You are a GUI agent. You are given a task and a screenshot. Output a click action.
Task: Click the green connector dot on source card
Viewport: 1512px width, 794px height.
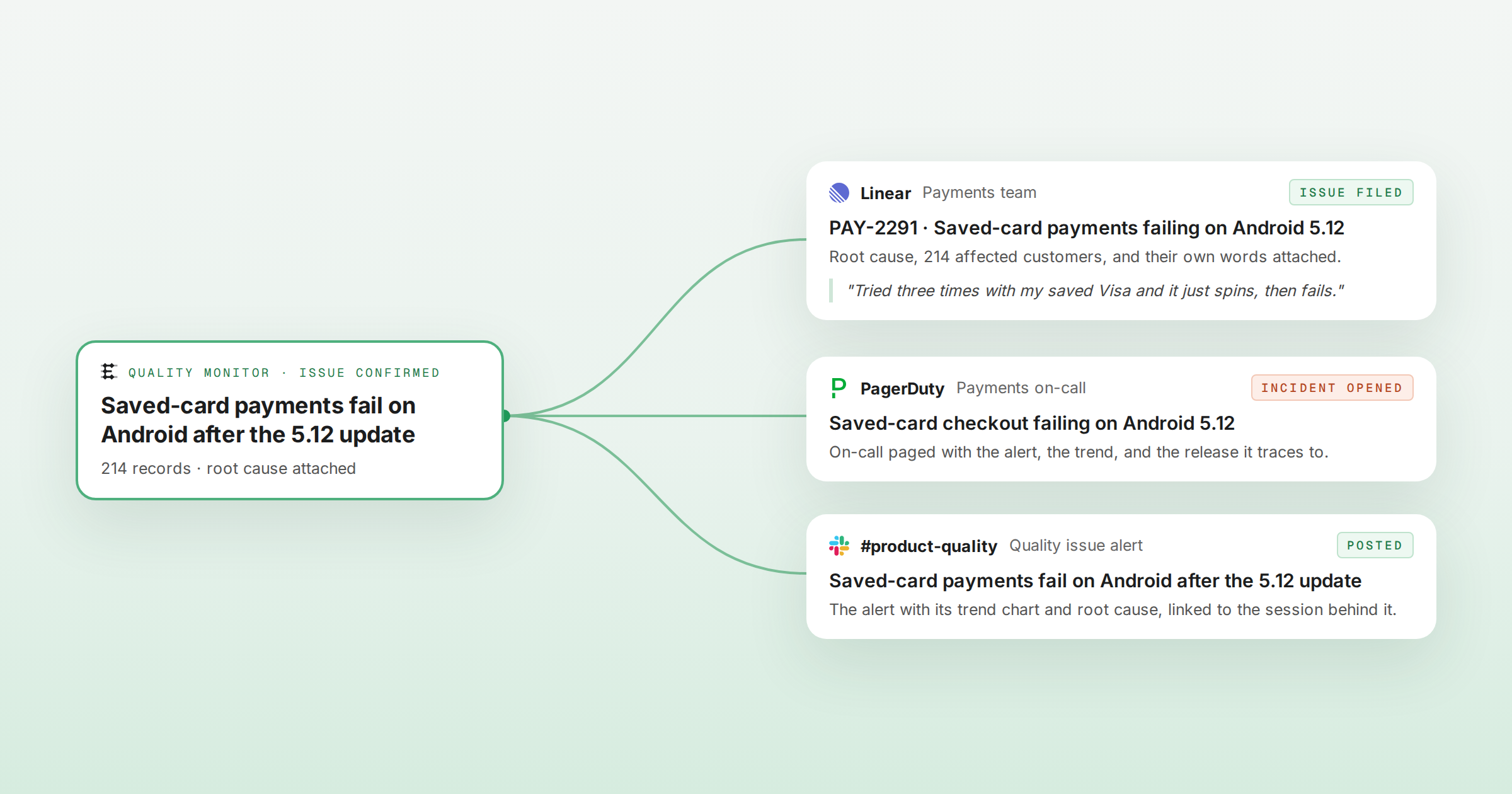505,416
